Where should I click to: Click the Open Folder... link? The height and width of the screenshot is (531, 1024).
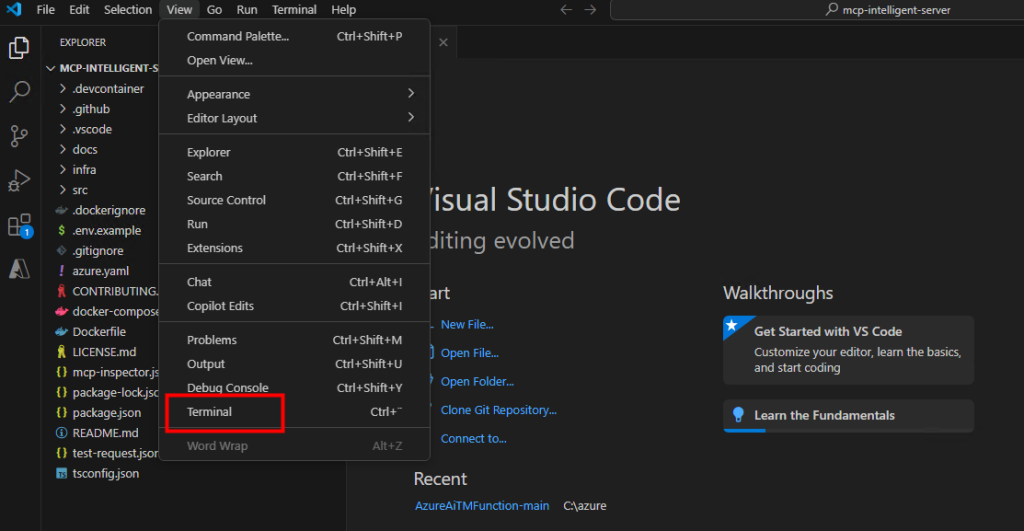tap(477, 381)
